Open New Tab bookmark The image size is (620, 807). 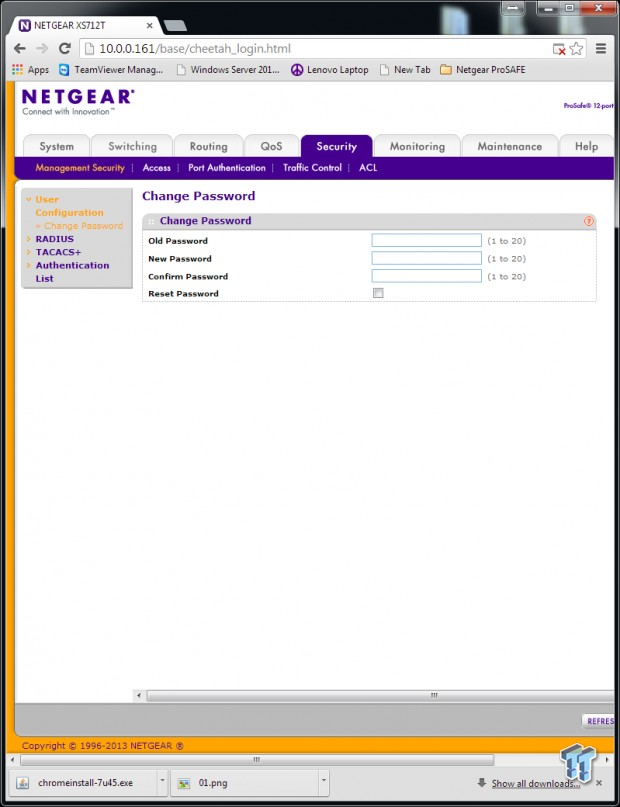tap(404, 69)
